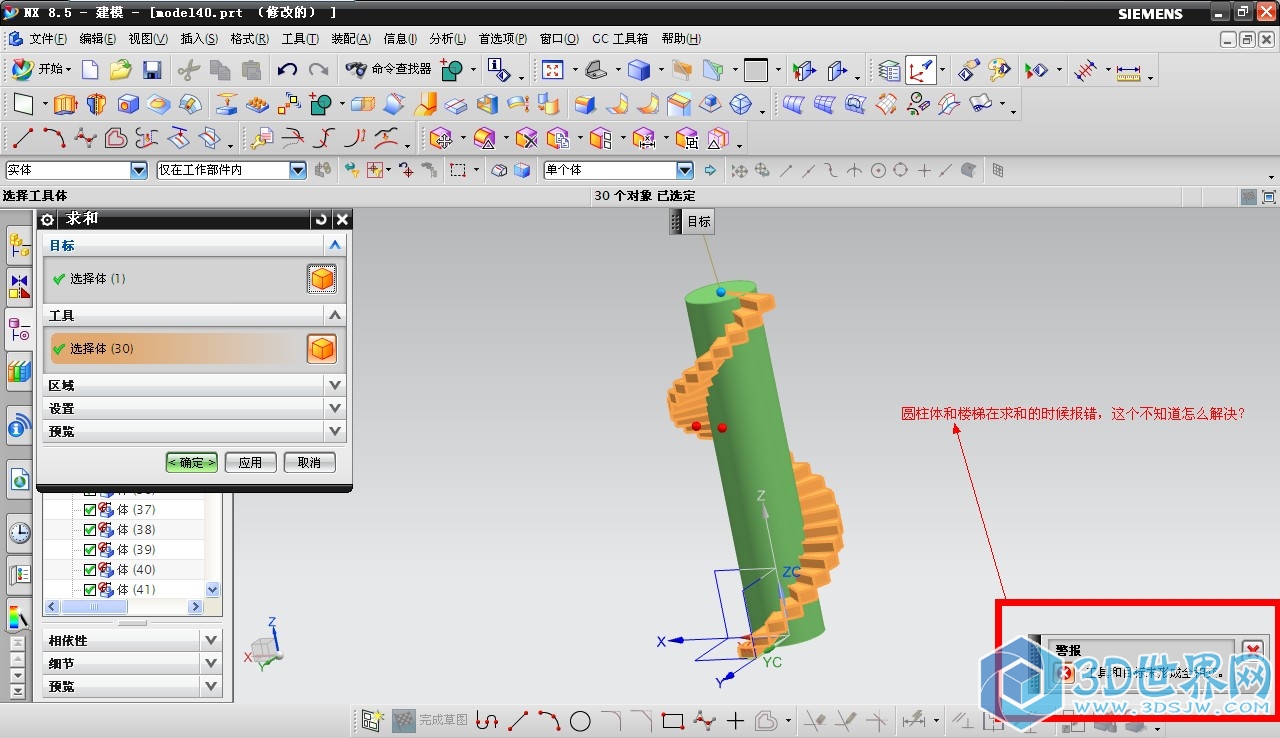
Task: Open the 编辑(E) menu
Action: pos(98,39)
